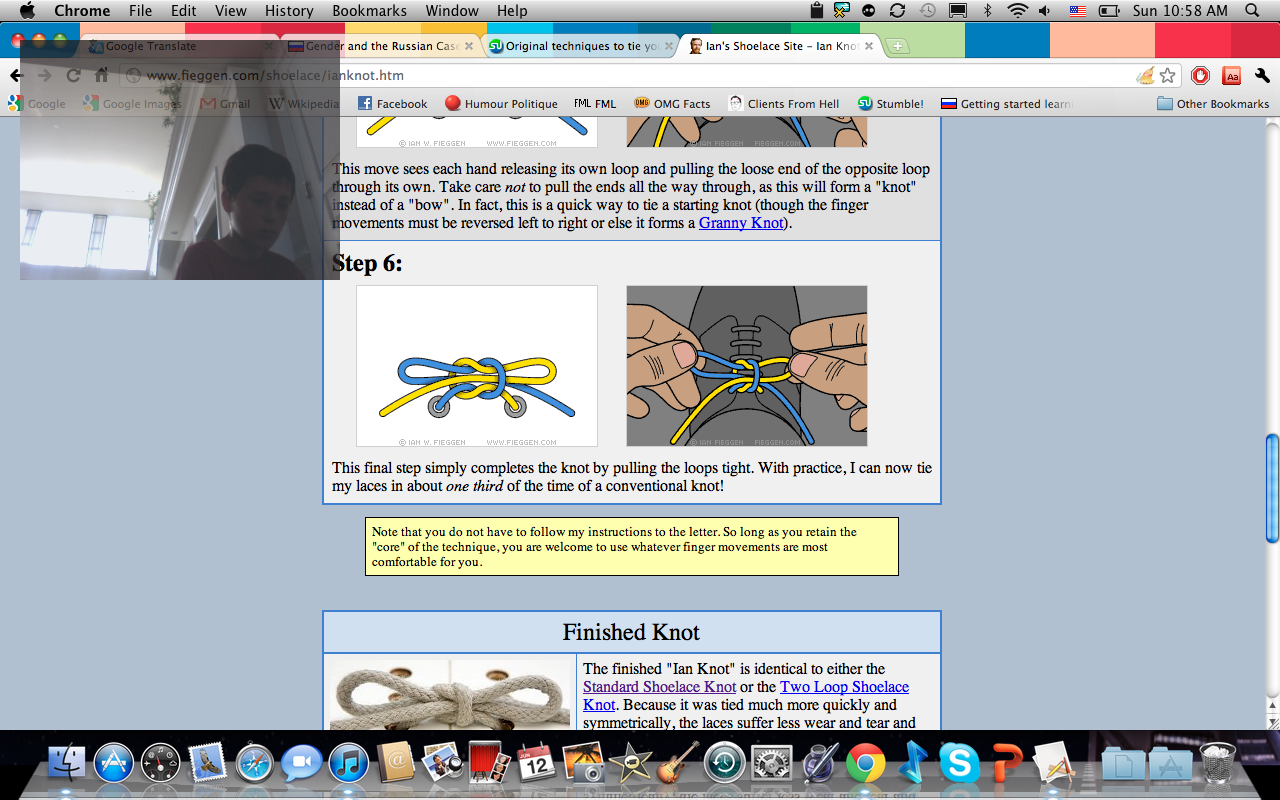Click the broom icon in the address bar

[x=1145, y=75]
